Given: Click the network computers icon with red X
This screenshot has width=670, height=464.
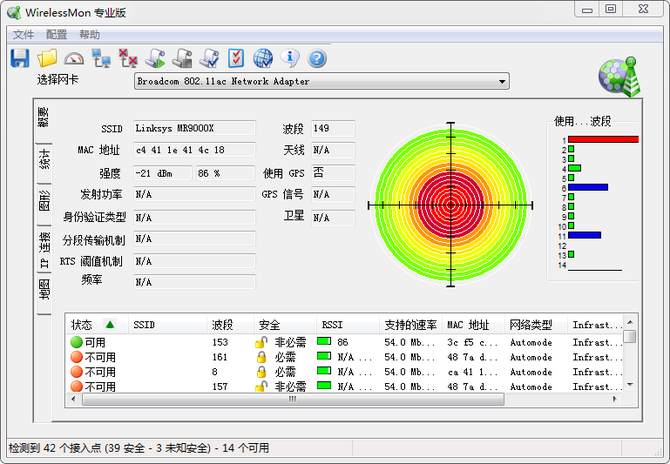Looking at the screenshot, I should pos(128,58).
